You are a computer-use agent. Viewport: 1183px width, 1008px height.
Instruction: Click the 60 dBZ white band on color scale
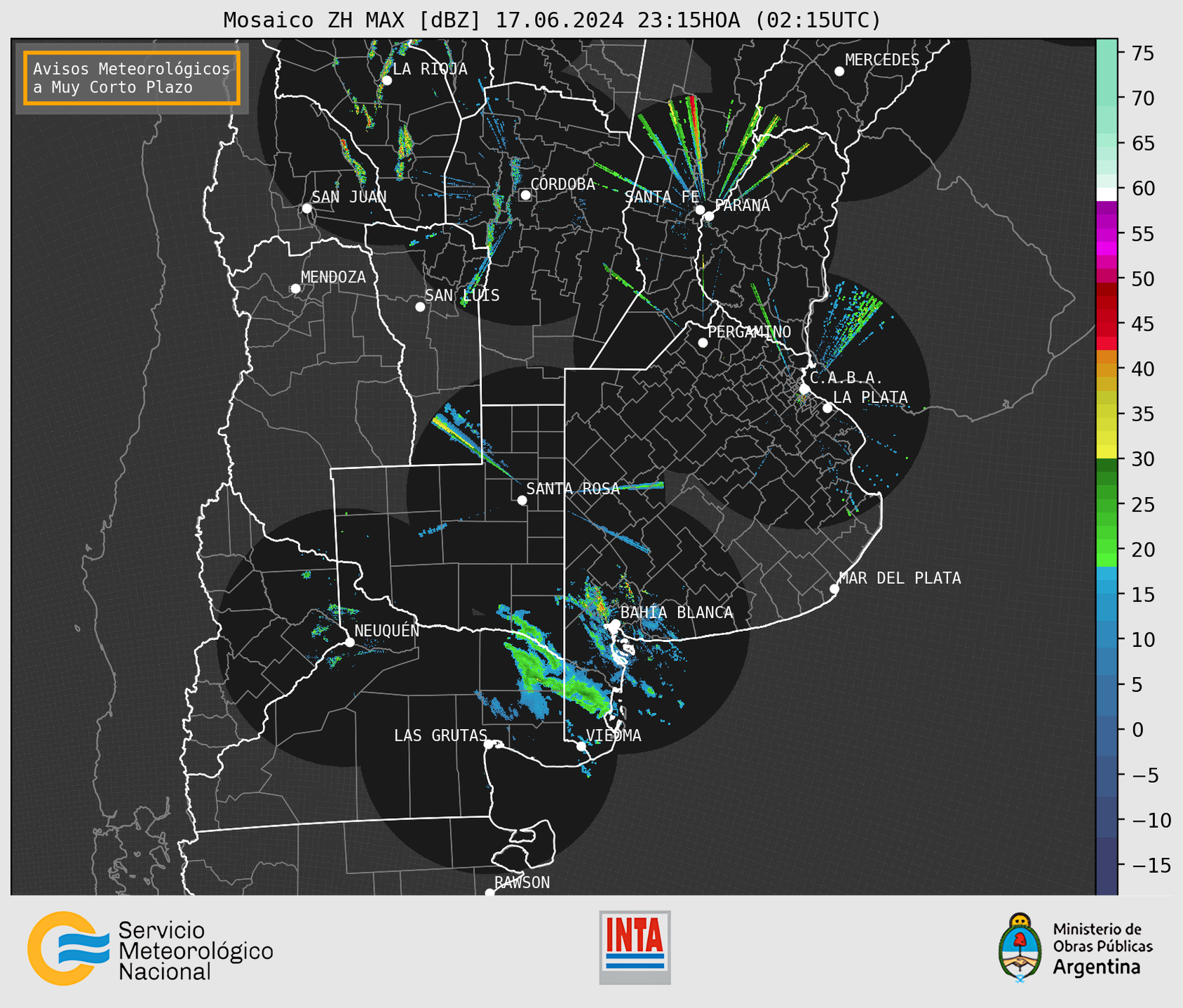[1107, 194]
